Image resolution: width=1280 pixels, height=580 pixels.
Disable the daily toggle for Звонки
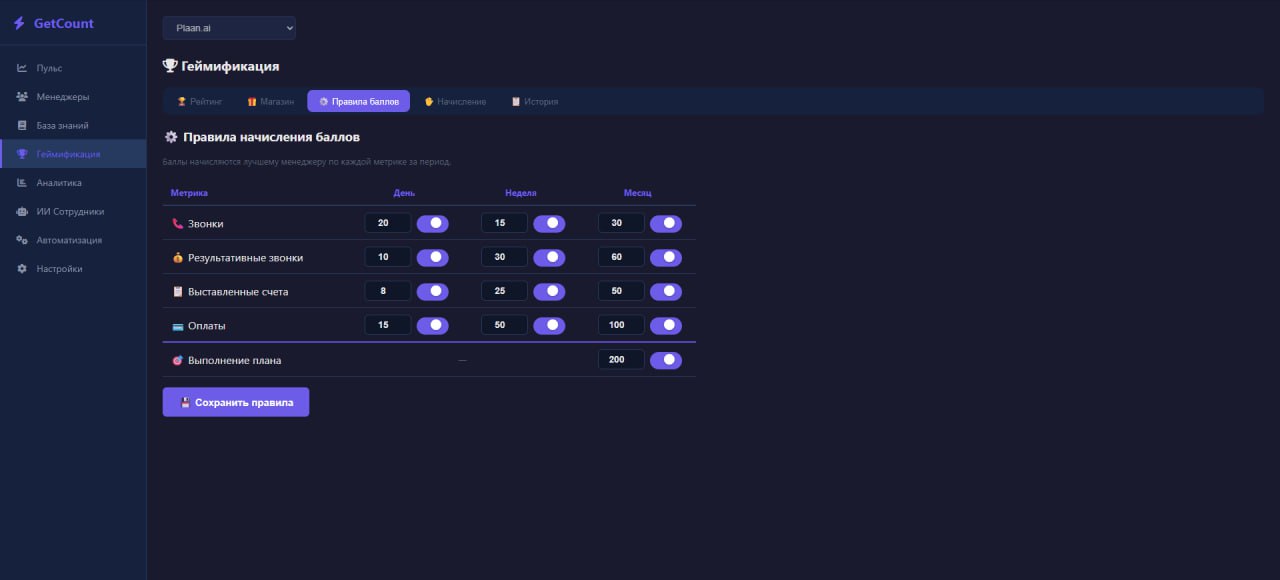432,224
